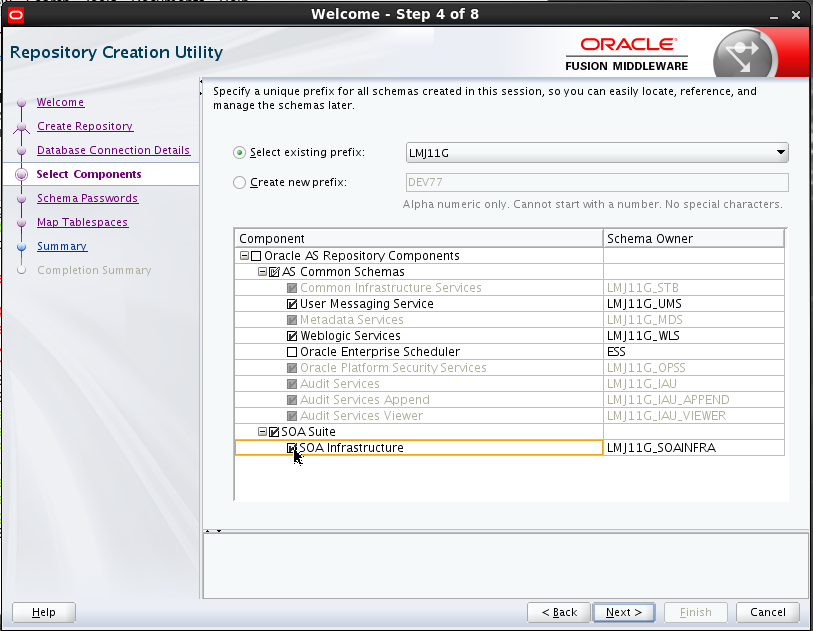Viewport: 813px width, 631px height.
Task: Click the Database Connection Details bullet icon
Action: coord(21,151)
